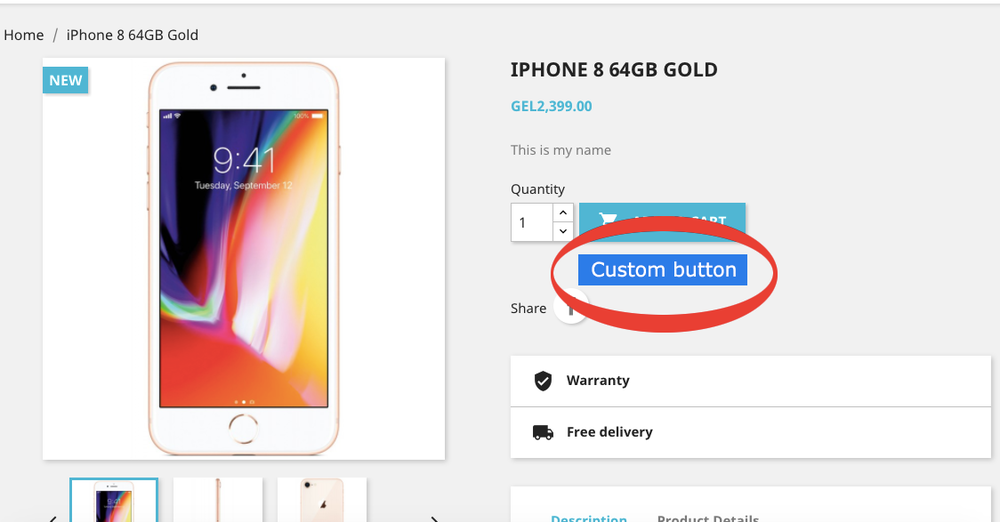Select the side-view iPhone thumbnail

(218, 500)
